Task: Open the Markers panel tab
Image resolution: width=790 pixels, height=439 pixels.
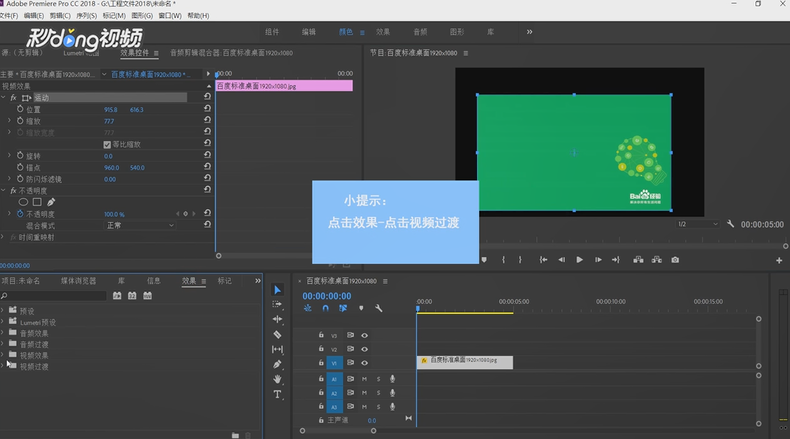Action: click(225, 281)
